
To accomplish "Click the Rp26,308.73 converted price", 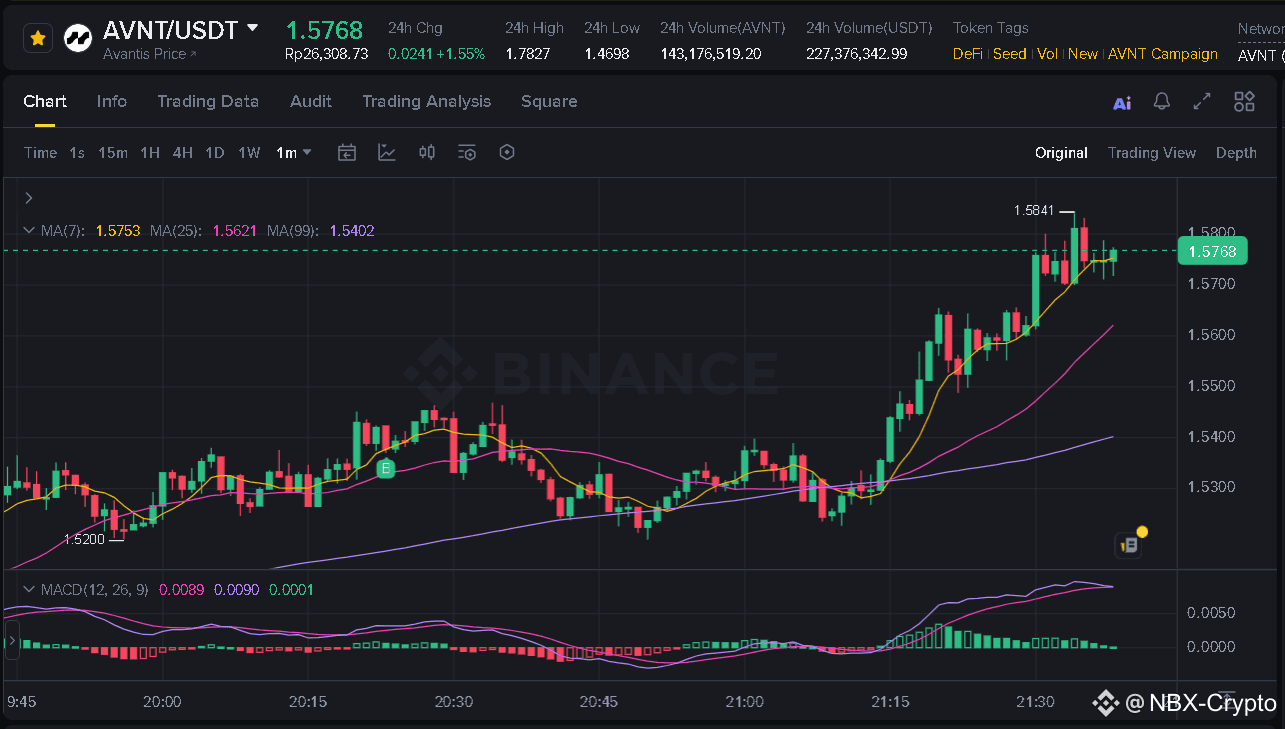I will 327,54.
